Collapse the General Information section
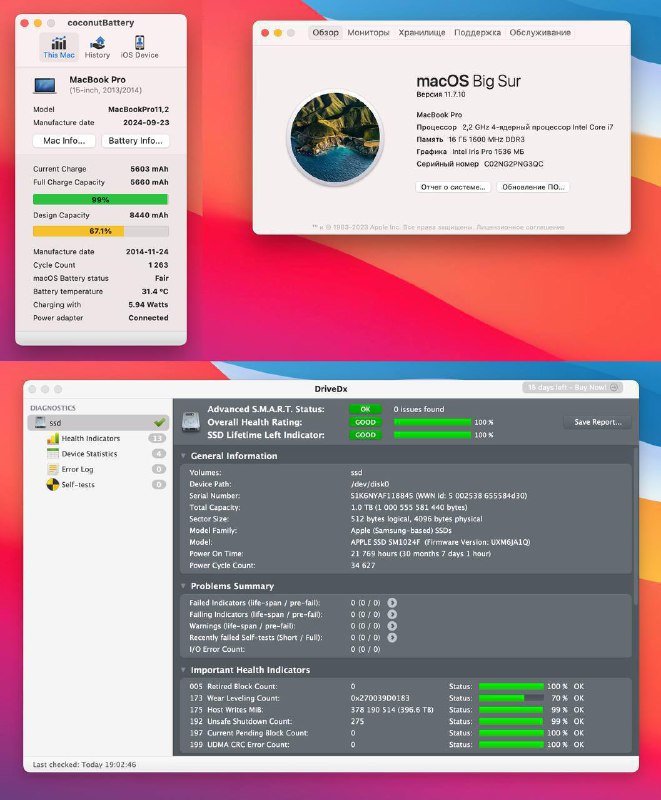This screenshot has width=661, height=800. tap(183, 456)
